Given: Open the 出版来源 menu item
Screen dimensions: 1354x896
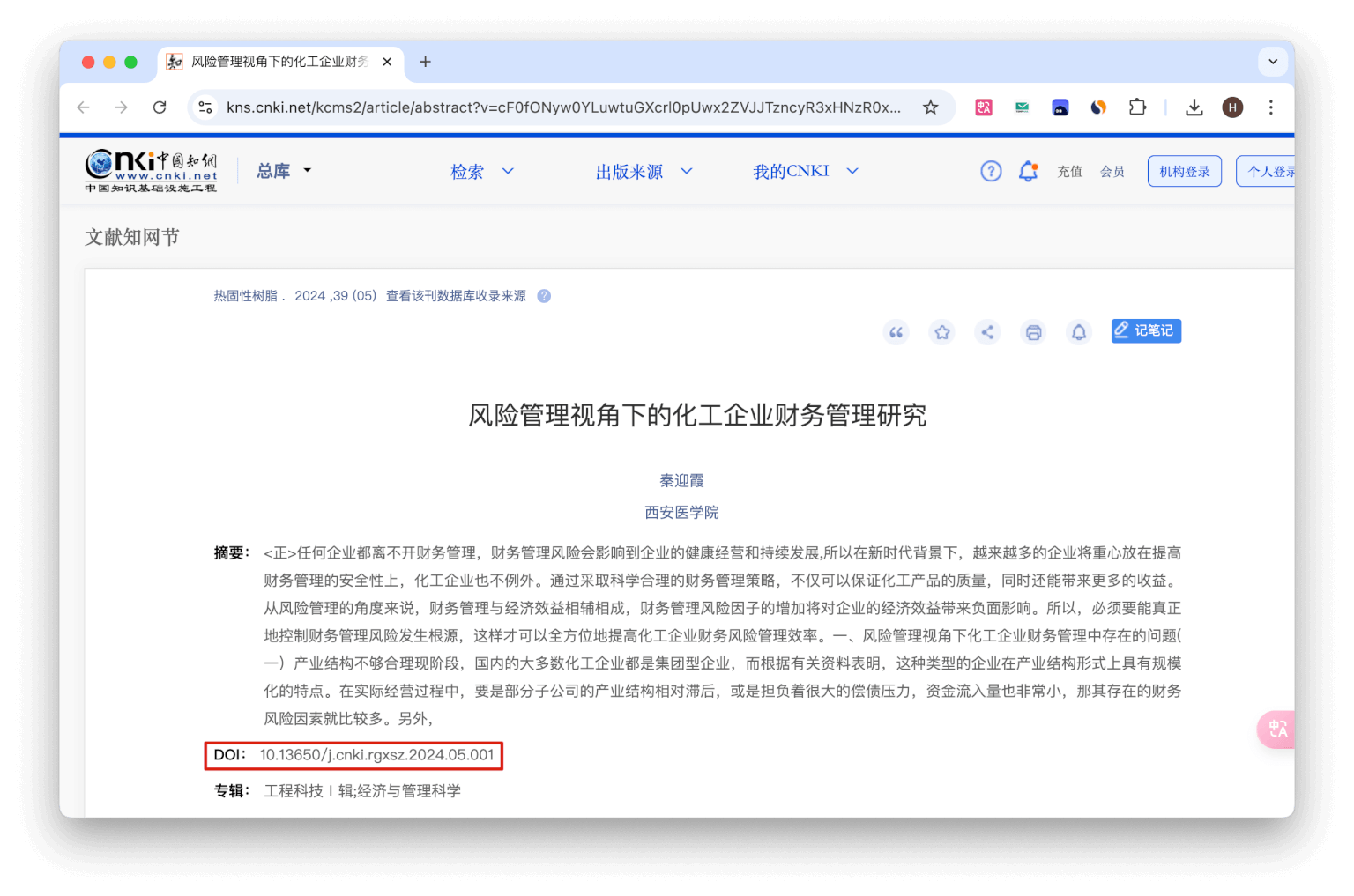Looking at the screenshot, I should (x=629, y=172).
